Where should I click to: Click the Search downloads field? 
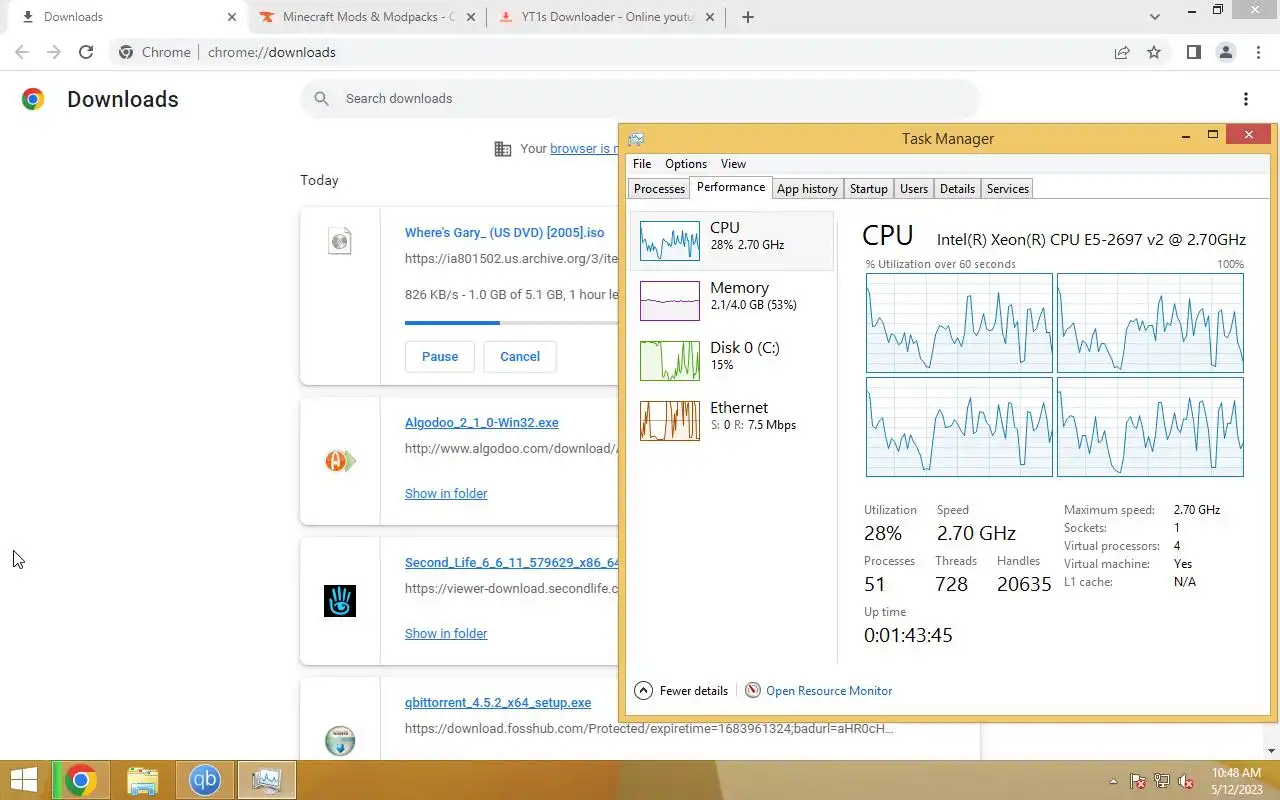(x=640, y=98)
